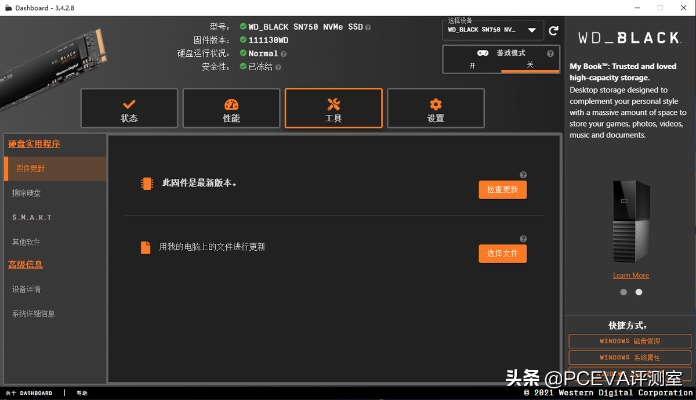Viewport: 696px width, 400px height.
Task: Open the 设置 settings tab
Action: (x=435, y=108)
